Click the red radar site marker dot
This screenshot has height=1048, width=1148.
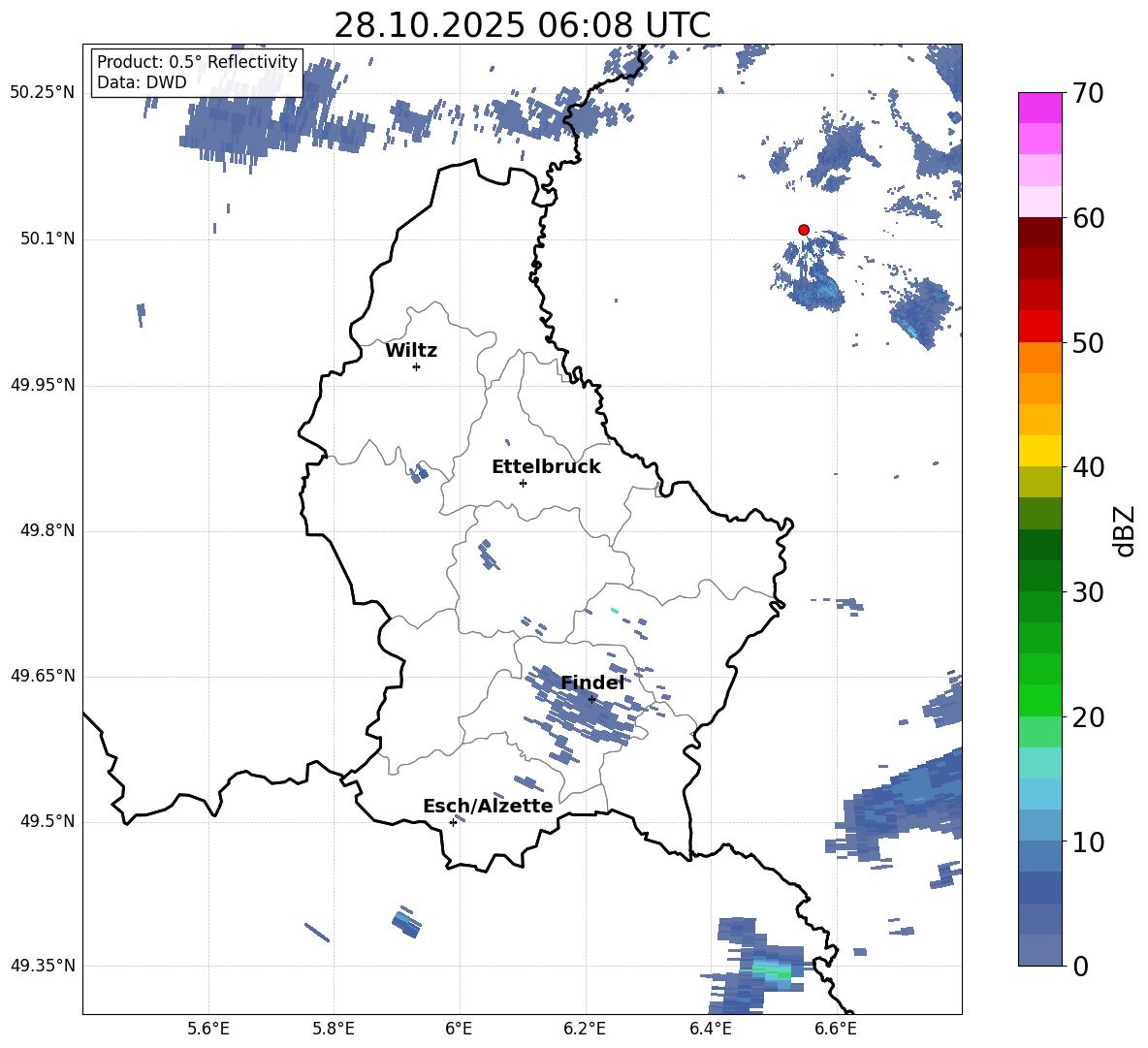click(x=804, y=230)
